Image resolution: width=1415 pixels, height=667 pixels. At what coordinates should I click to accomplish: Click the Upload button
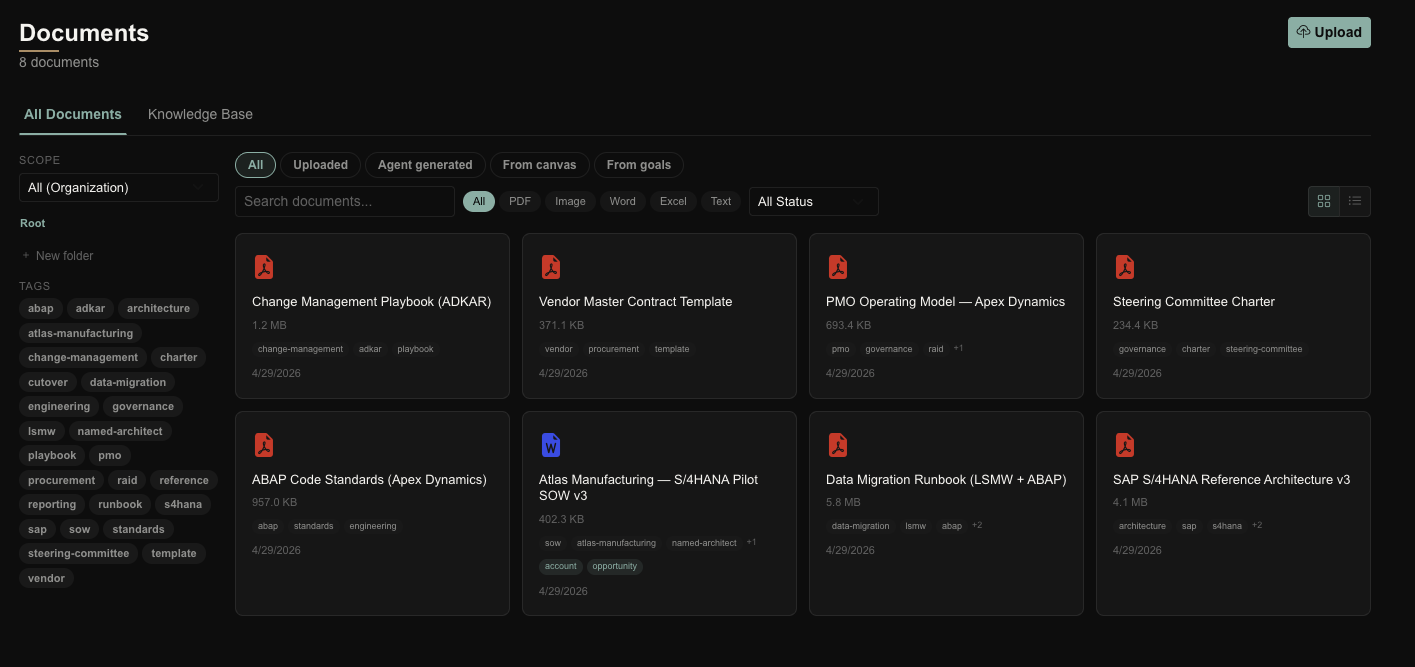(x=1329, y=32)
